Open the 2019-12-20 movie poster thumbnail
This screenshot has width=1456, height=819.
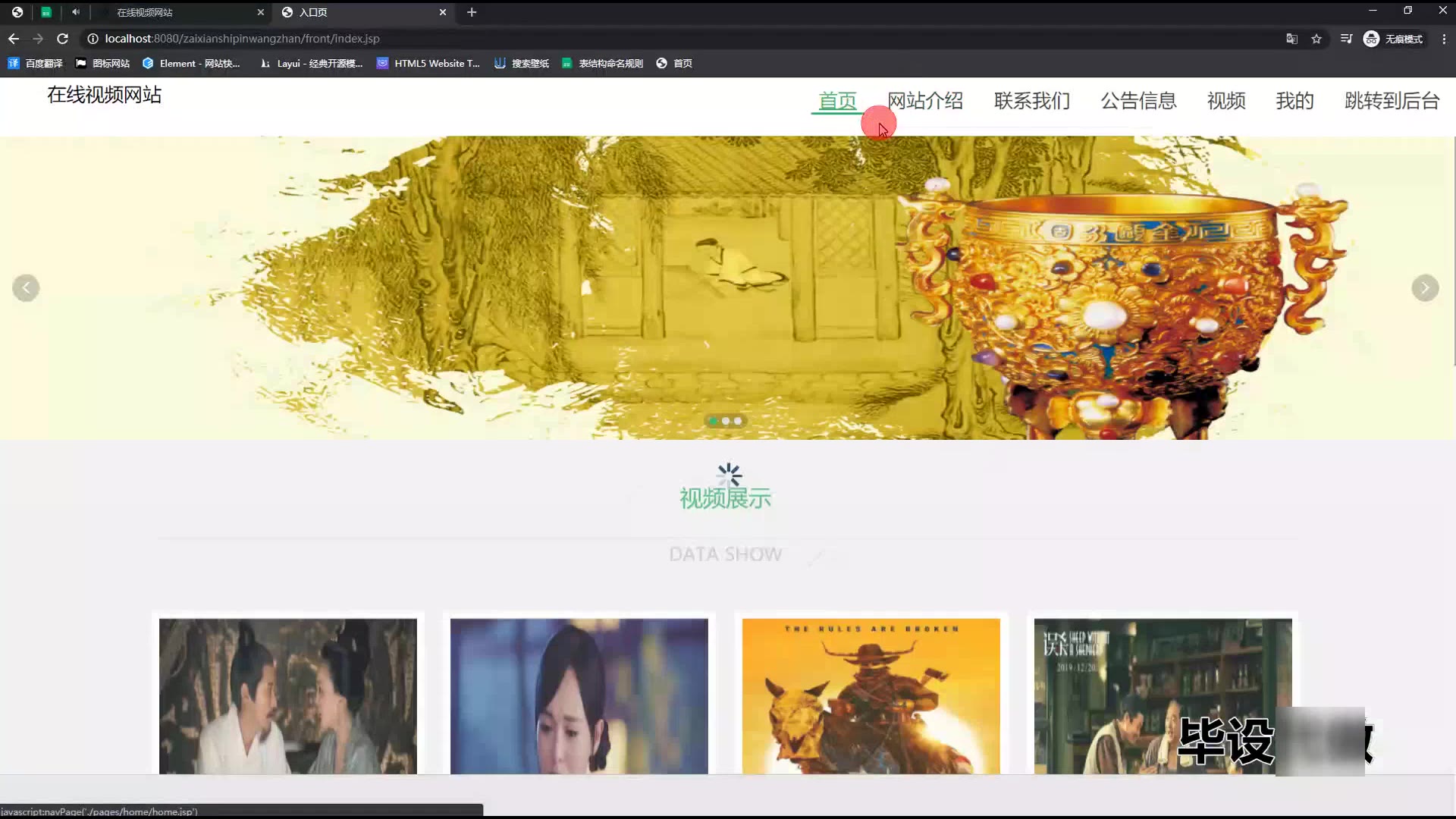(x=1163, y=696)
